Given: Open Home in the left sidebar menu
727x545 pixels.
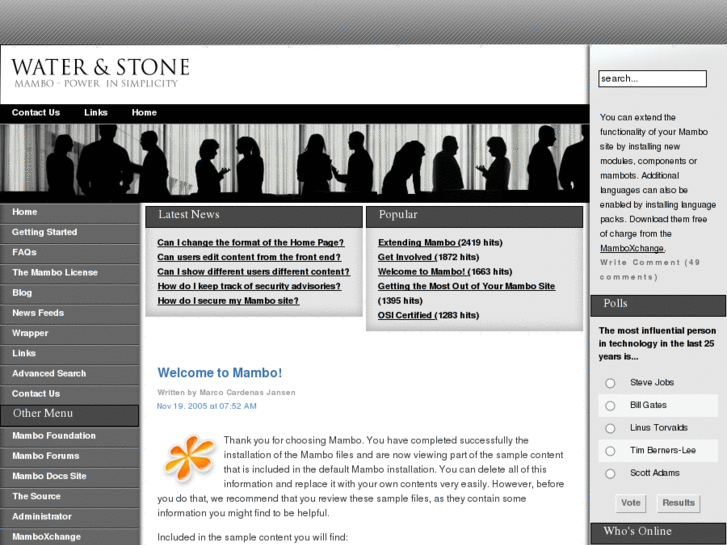Looking at the screenshot, I should [x=70, y=212].
